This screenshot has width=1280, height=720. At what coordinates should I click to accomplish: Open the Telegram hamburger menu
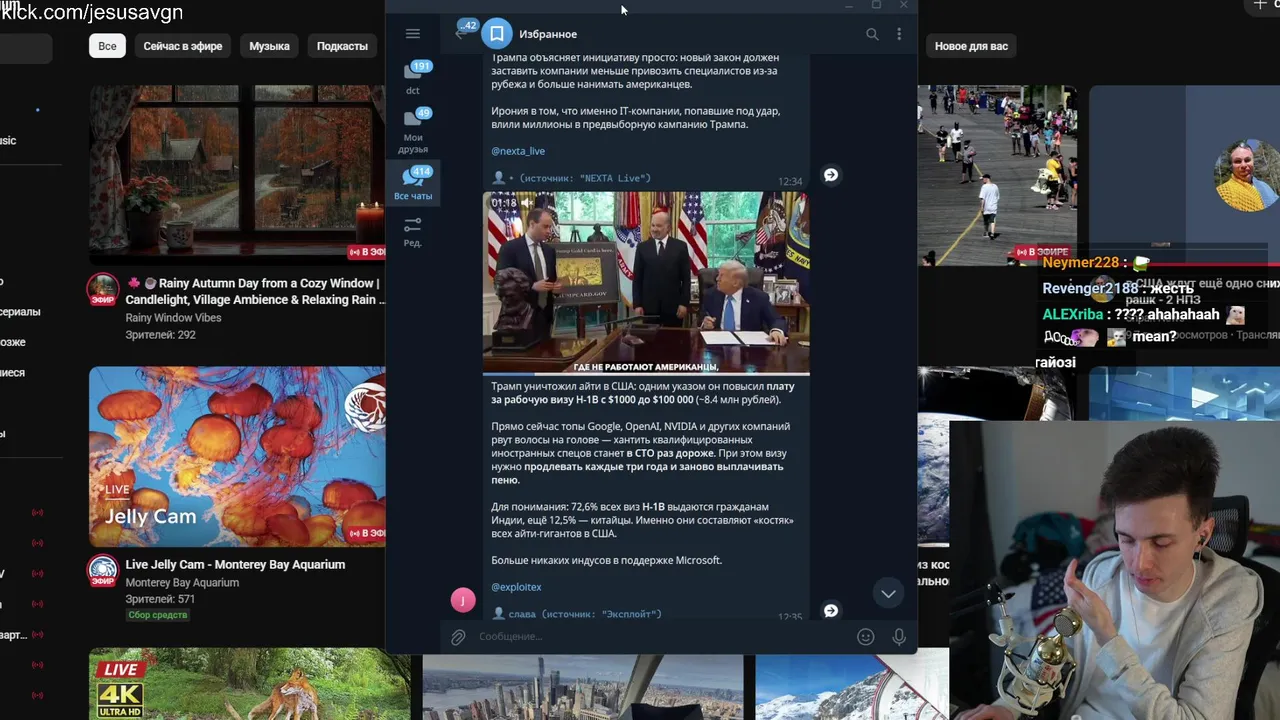click(x=412, y=34)
